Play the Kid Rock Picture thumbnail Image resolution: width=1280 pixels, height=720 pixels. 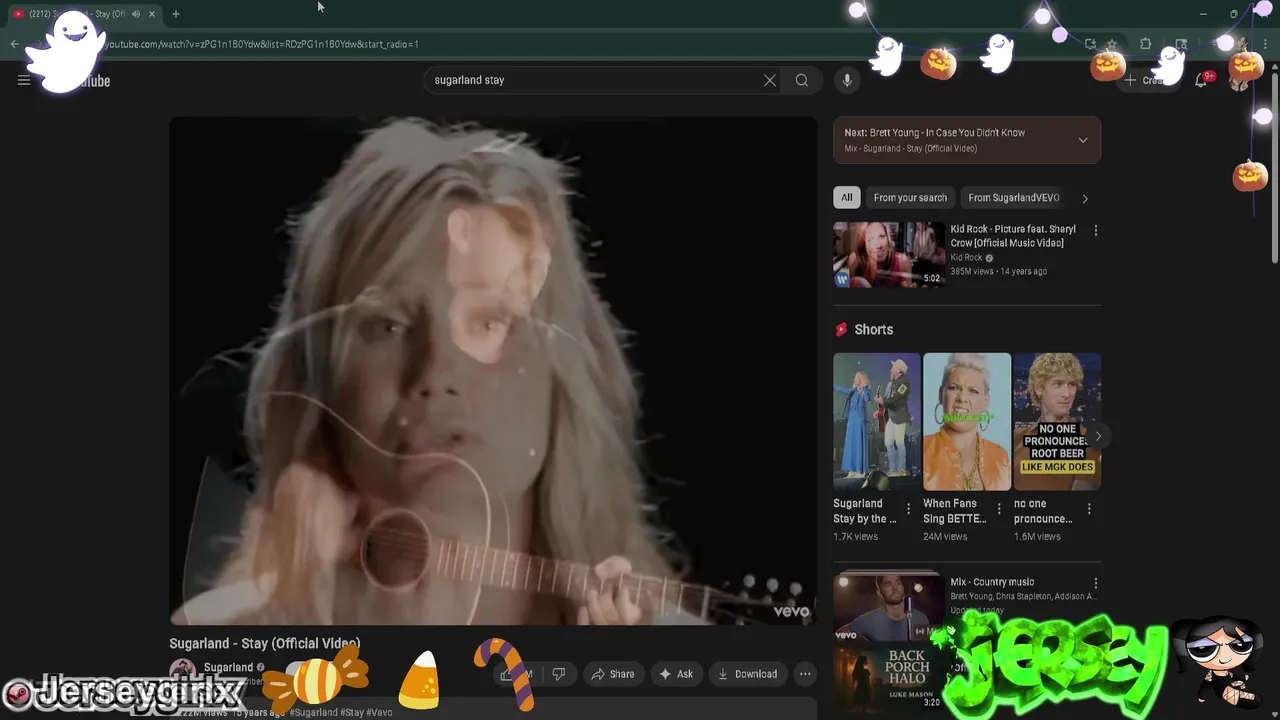coord(889,254)
